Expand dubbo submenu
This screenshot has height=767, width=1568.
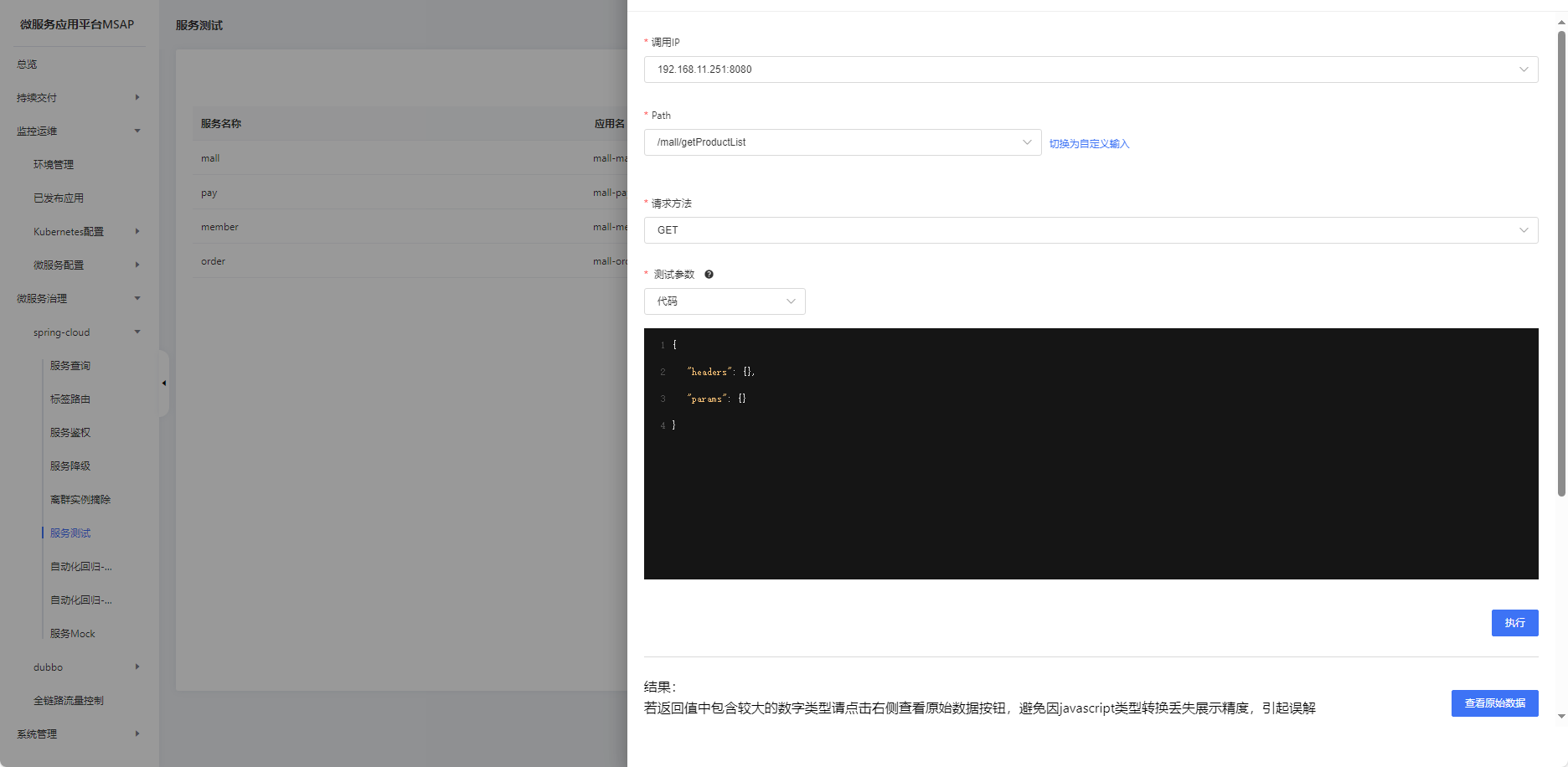pyautogui.click(x=80, y=667)
